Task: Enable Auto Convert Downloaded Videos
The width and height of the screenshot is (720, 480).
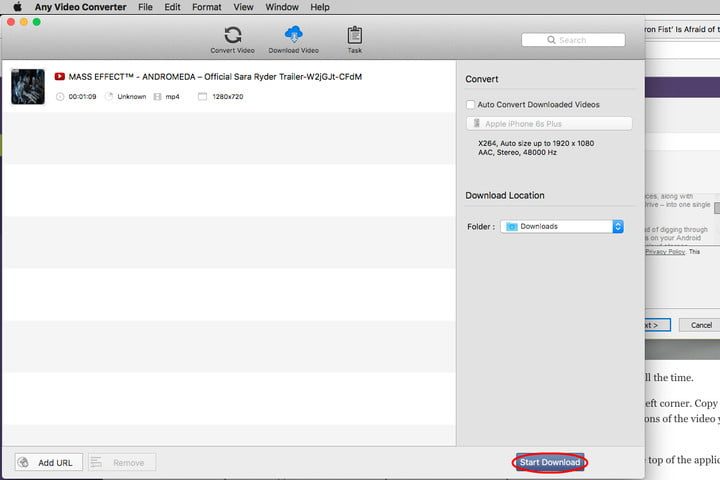Action: [x=470, y=104]
